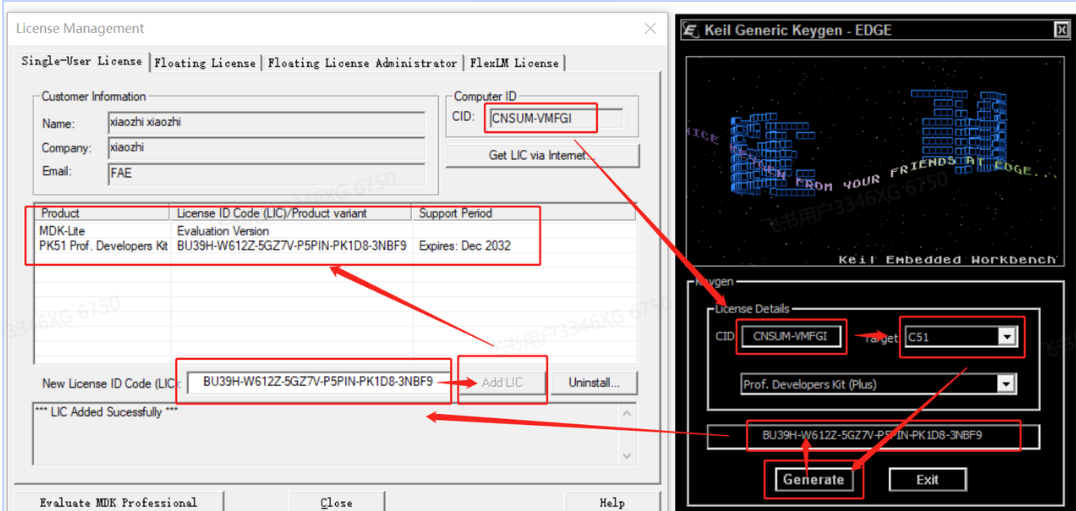Click the Get LIC via Internet button
The image size is (1076, 511).
coord(542,156)
